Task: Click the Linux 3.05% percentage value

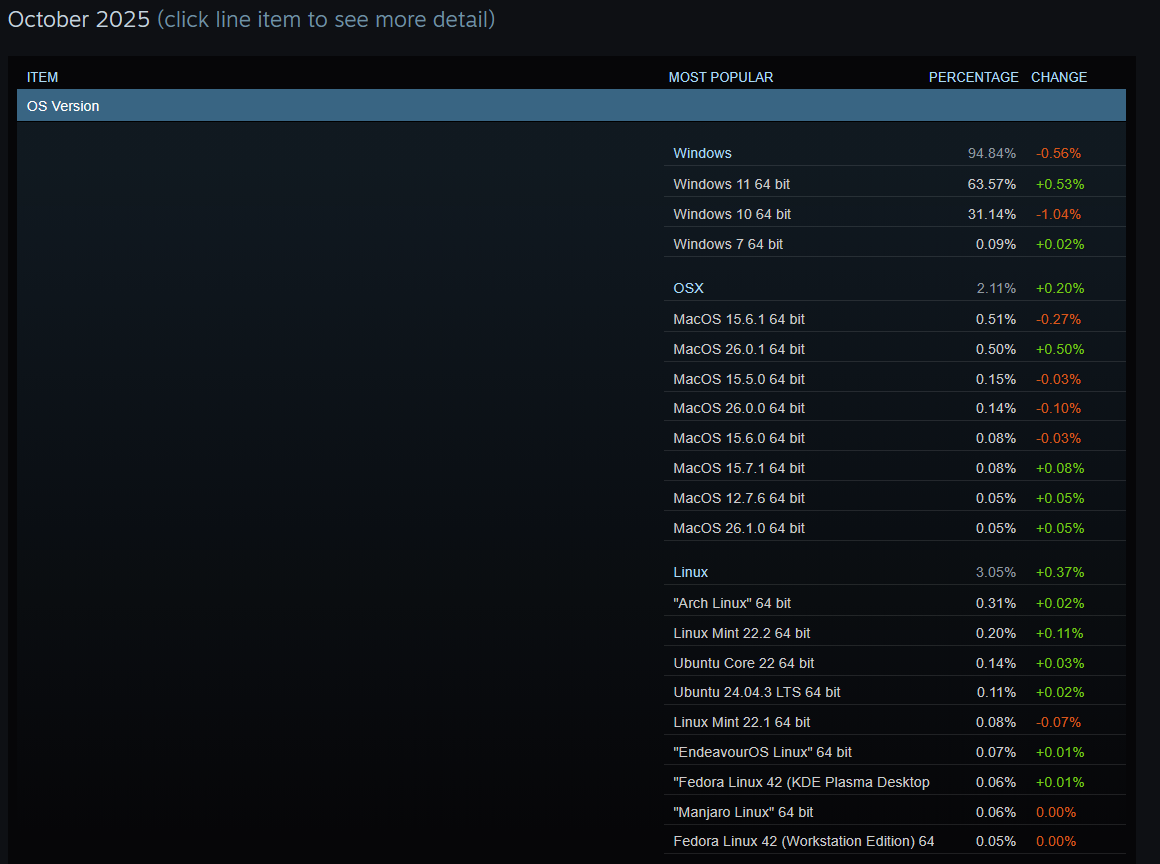Action: (x=996, y=572)
